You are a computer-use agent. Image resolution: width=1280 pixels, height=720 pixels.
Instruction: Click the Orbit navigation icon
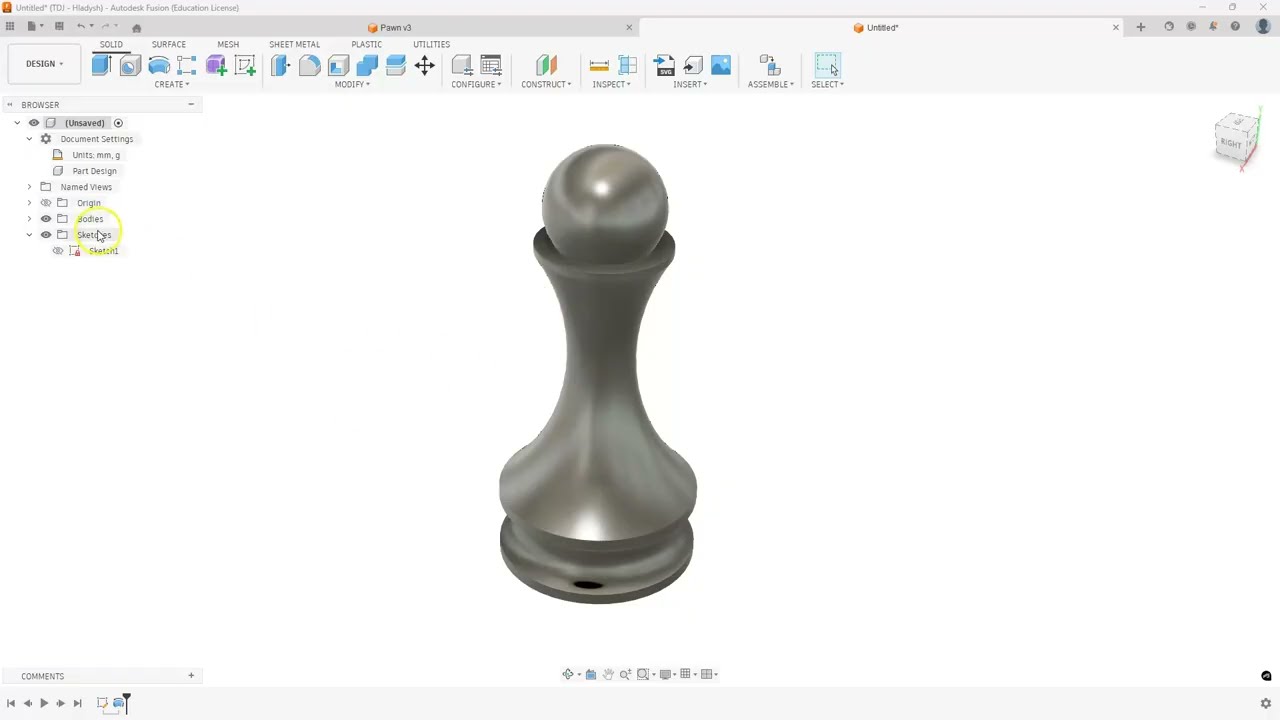[x=568, y=674]
